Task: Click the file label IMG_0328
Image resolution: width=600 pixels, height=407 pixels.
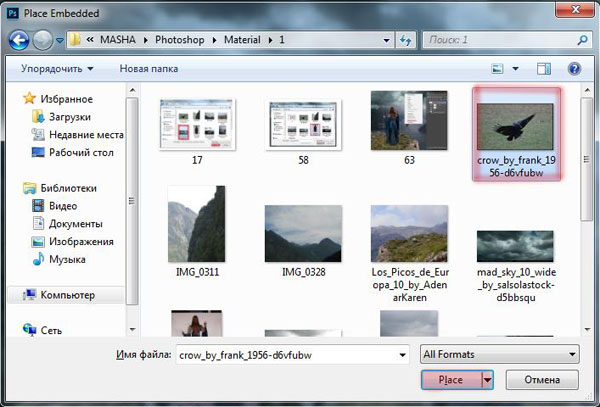Action: [x=303, y=272]
